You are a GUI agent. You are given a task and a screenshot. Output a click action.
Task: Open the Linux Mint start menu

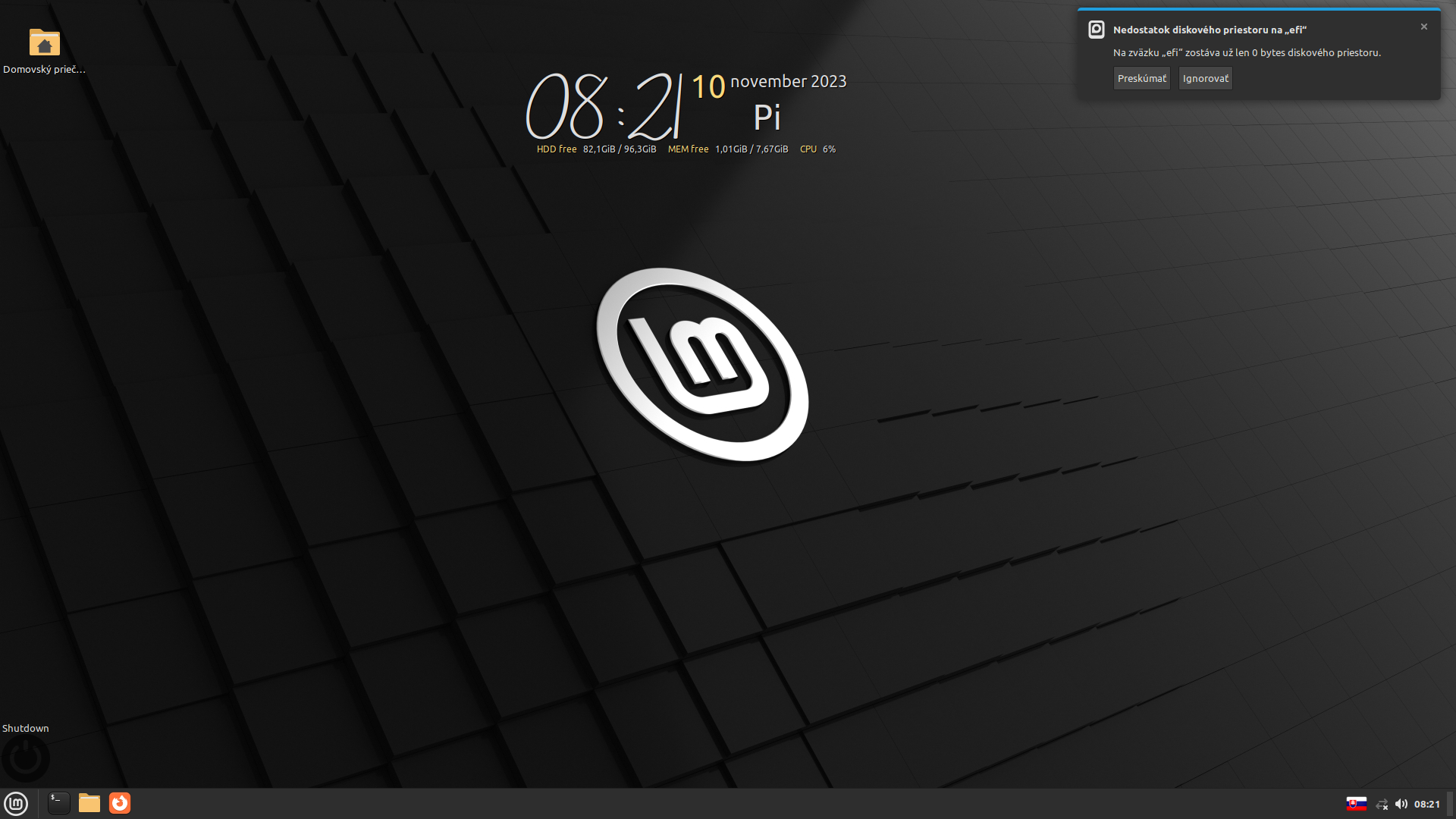pos(16,803)
